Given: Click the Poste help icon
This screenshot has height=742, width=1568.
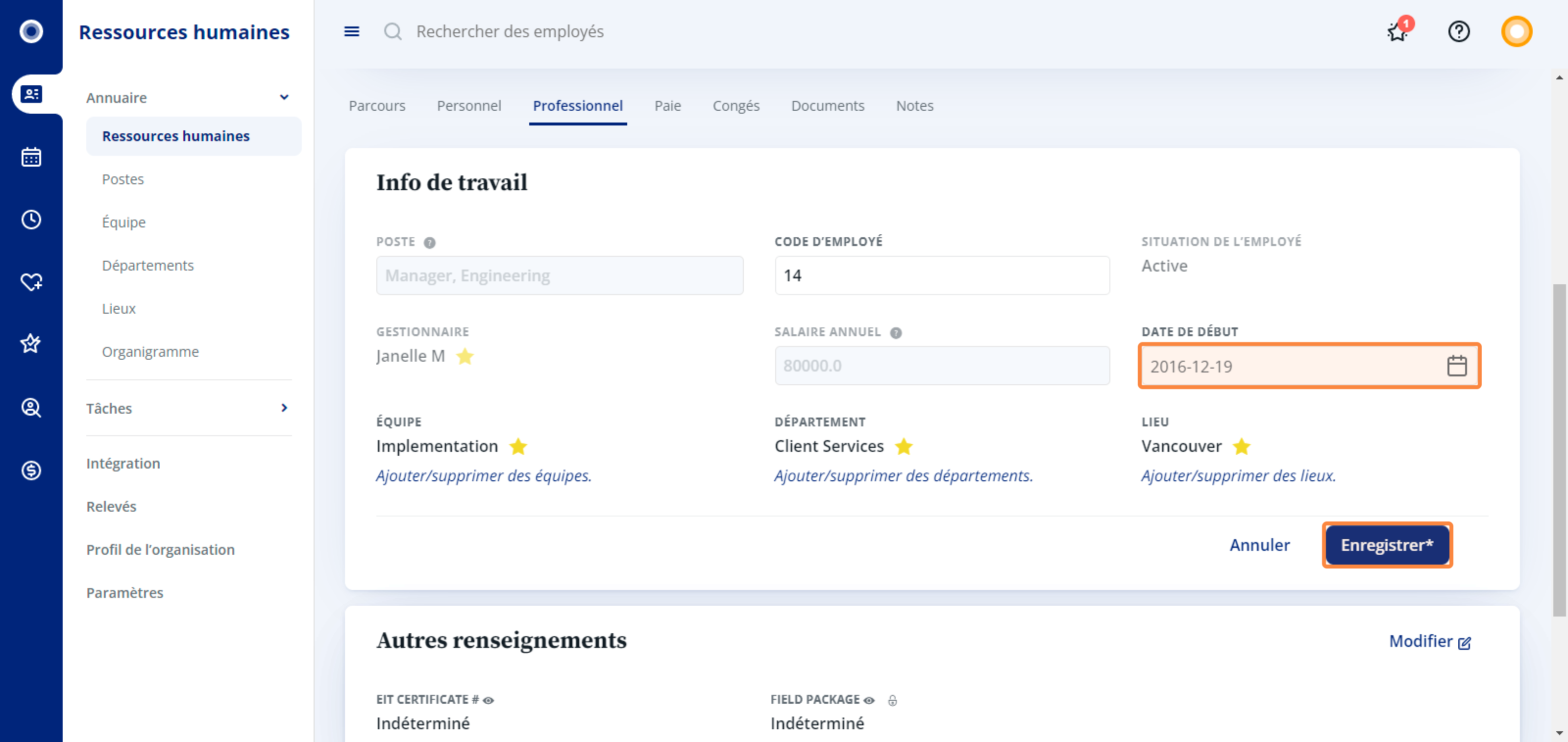Looking at the screenshot, I should coord(430,242).
